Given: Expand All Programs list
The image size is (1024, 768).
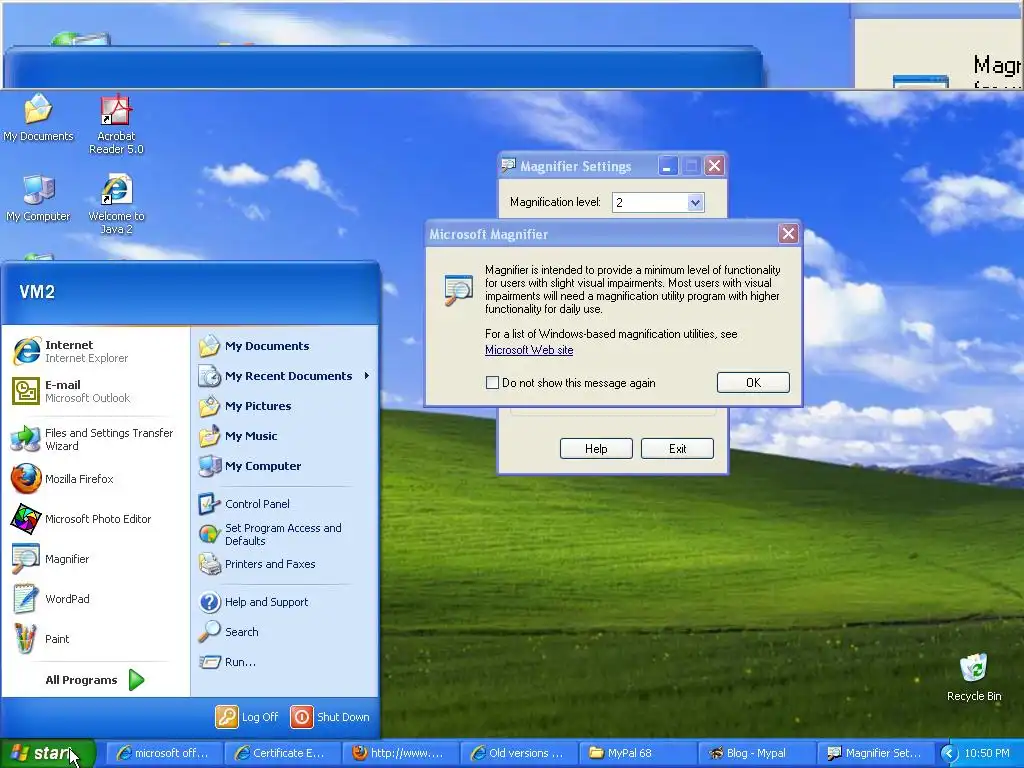Looking at the screenshot, I should pos(95,680).
